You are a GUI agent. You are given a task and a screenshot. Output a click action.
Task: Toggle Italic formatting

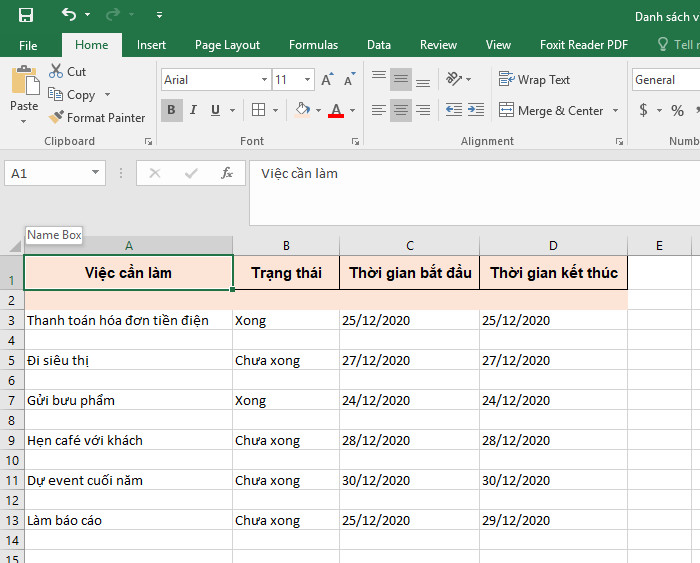tap(193, 110)
